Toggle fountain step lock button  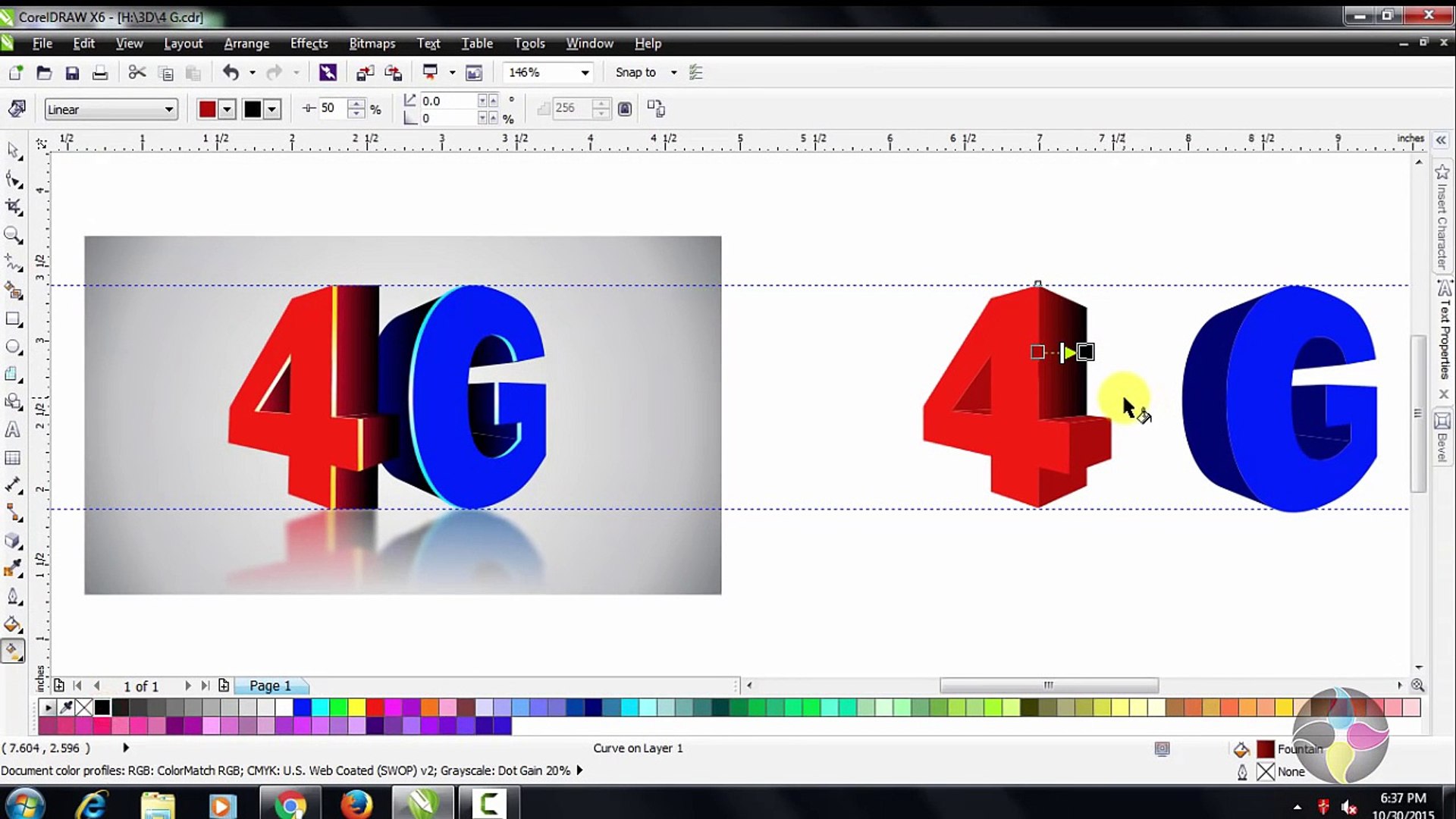[625, 109]
